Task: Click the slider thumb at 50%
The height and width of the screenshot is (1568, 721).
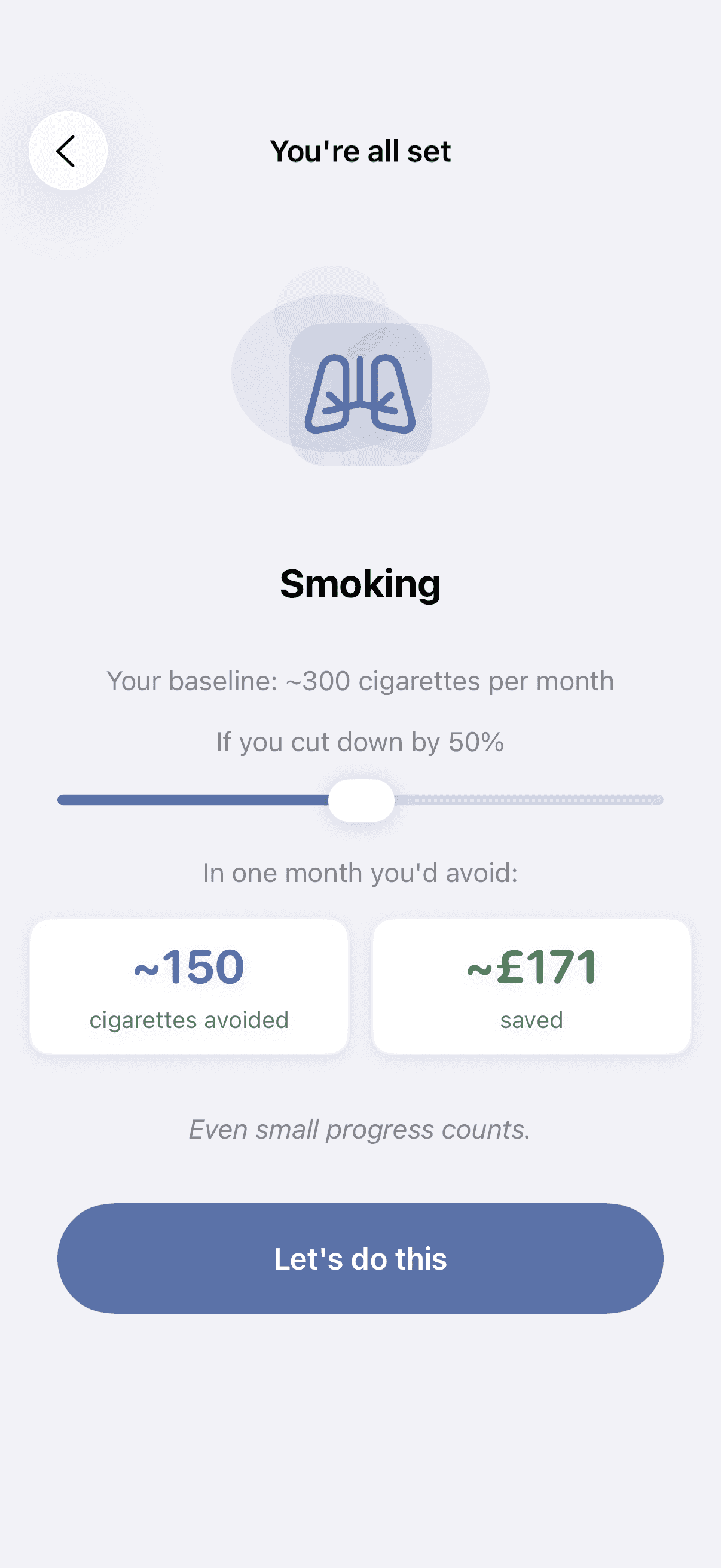Action: [361, 800]
